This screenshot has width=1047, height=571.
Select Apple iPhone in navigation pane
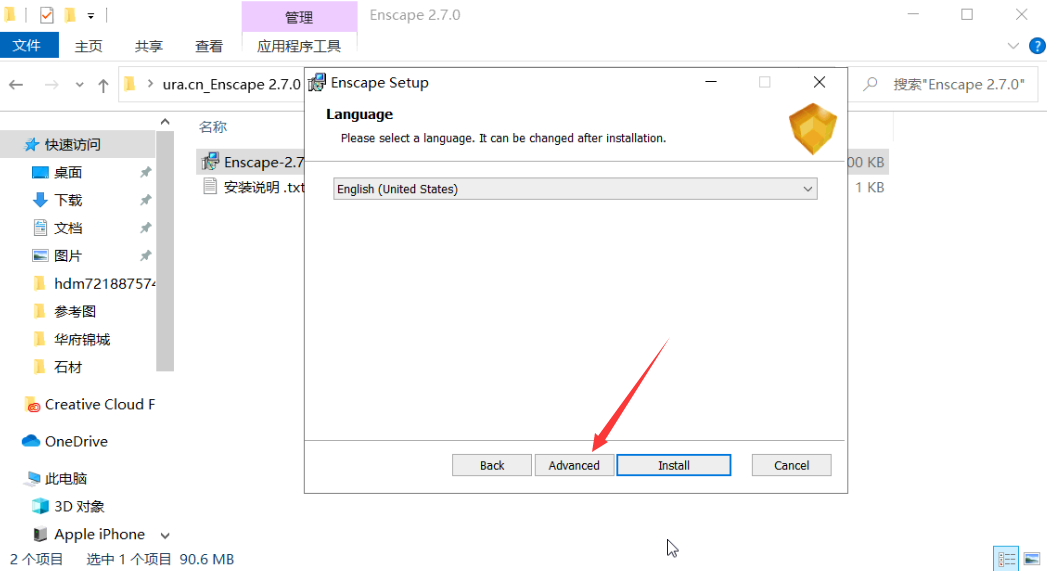pyautogui.click(x=99, y=534)
